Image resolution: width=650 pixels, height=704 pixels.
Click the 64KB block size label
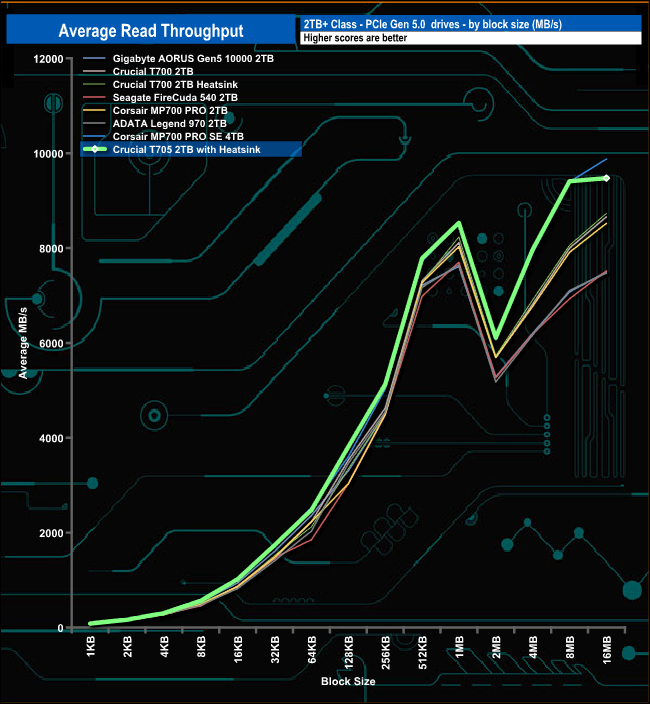312,649
